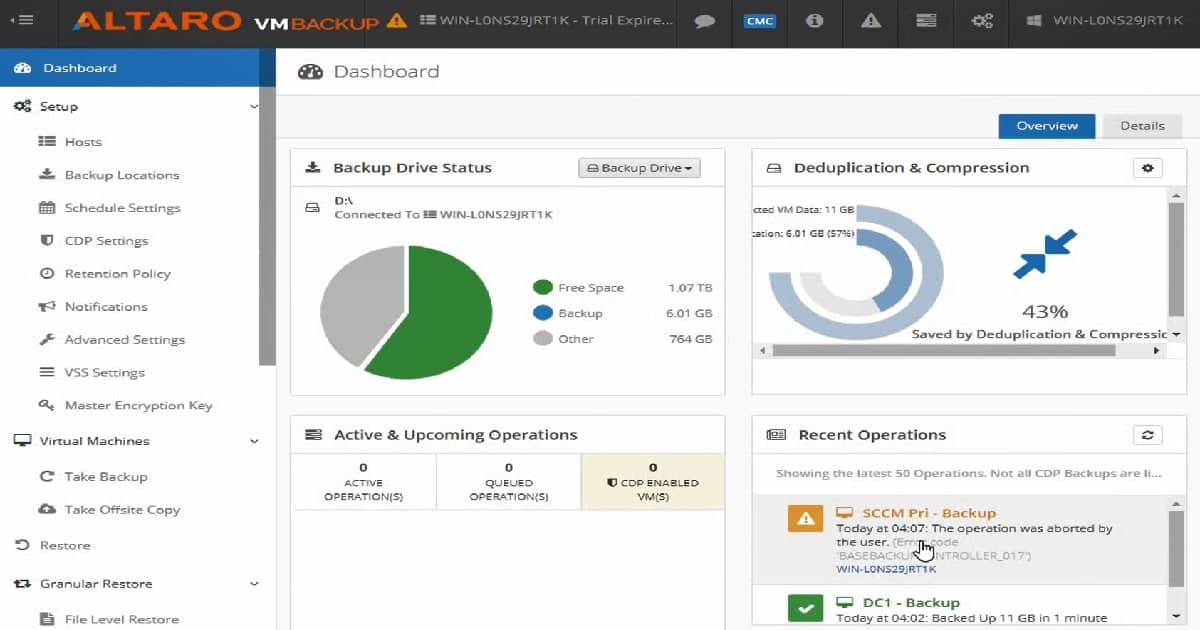Open Hosts under Setup
This screenshot has height=630, width=1200.
[83, 142]
